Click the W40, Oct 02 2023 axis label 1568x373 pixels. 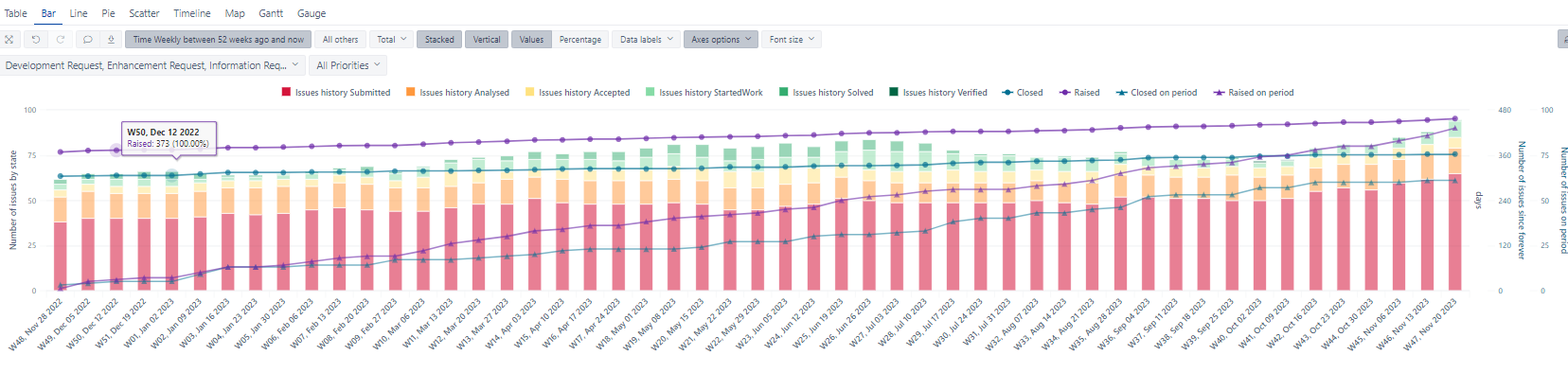[x=1236, y=325]
